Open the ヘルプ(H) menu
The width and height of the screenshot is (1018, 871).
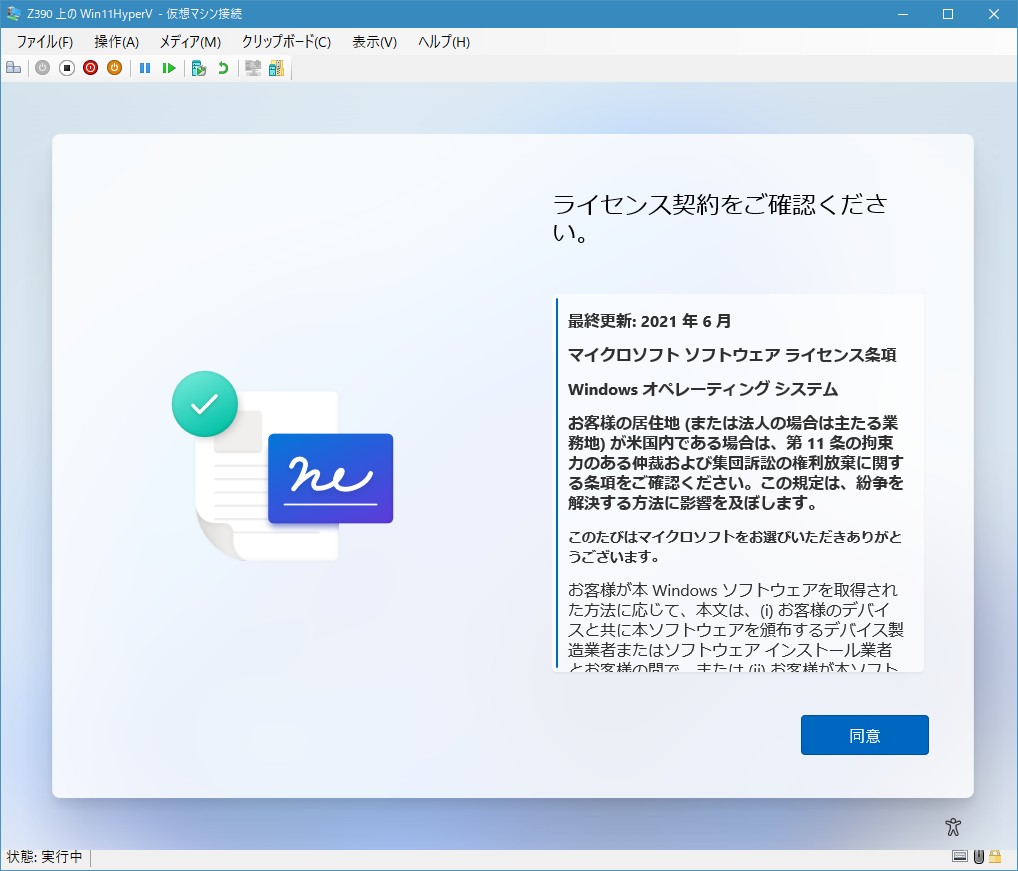click(444, 42)
